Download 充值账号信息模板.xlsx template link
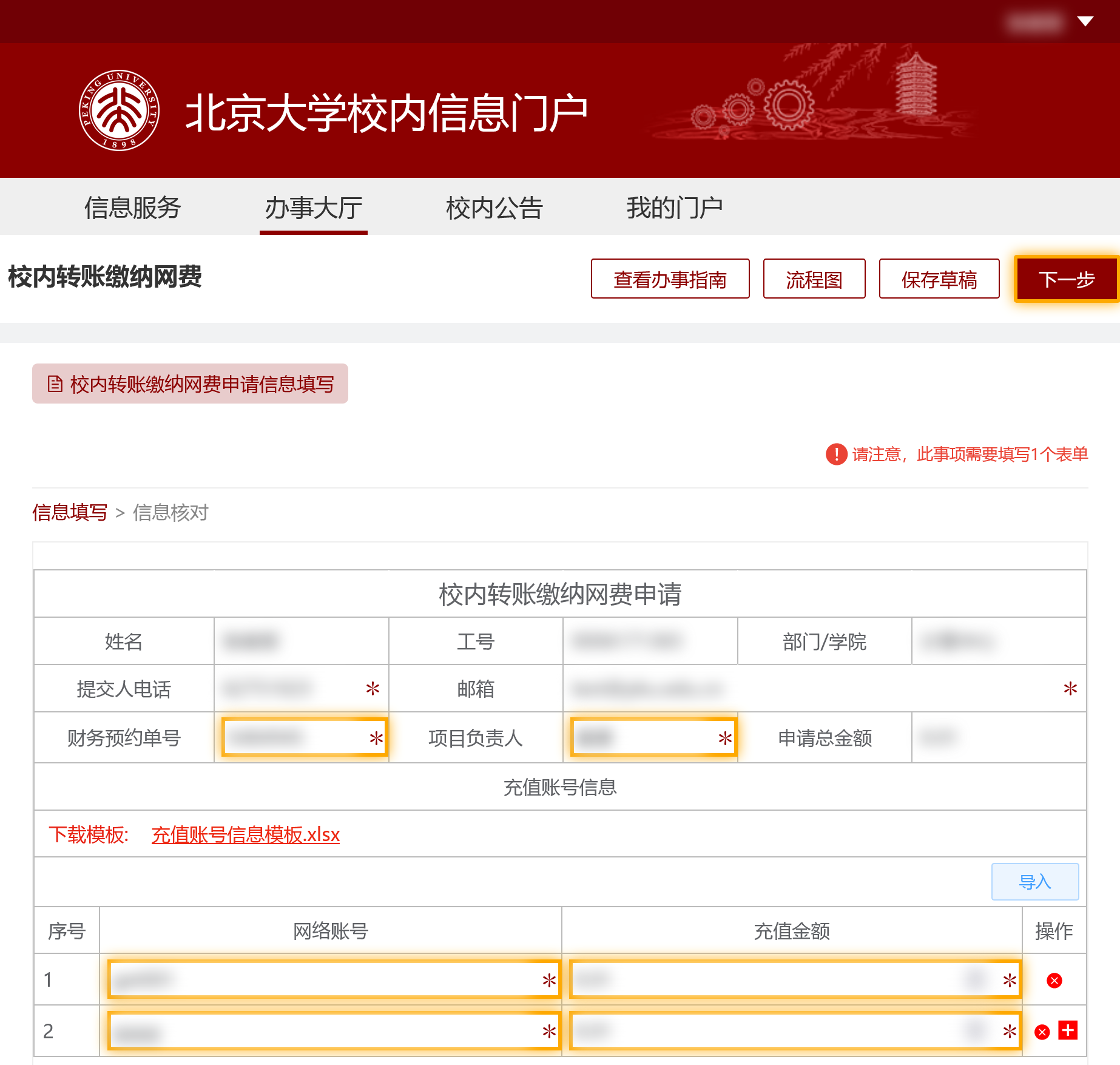 [245, 834]
